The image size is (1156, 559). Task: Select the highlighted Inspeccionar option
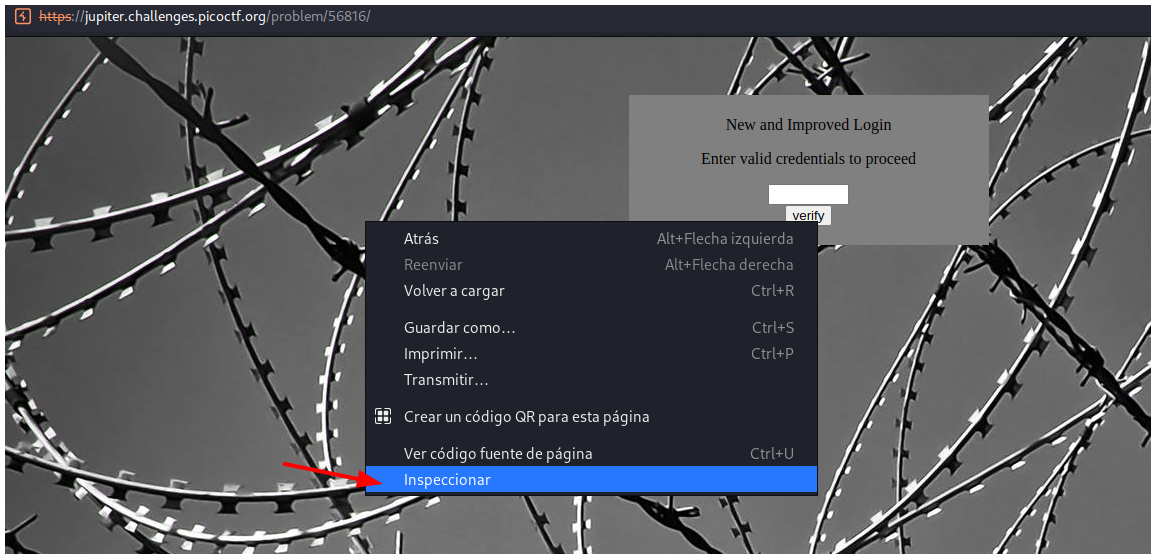(x=447, y=480)
